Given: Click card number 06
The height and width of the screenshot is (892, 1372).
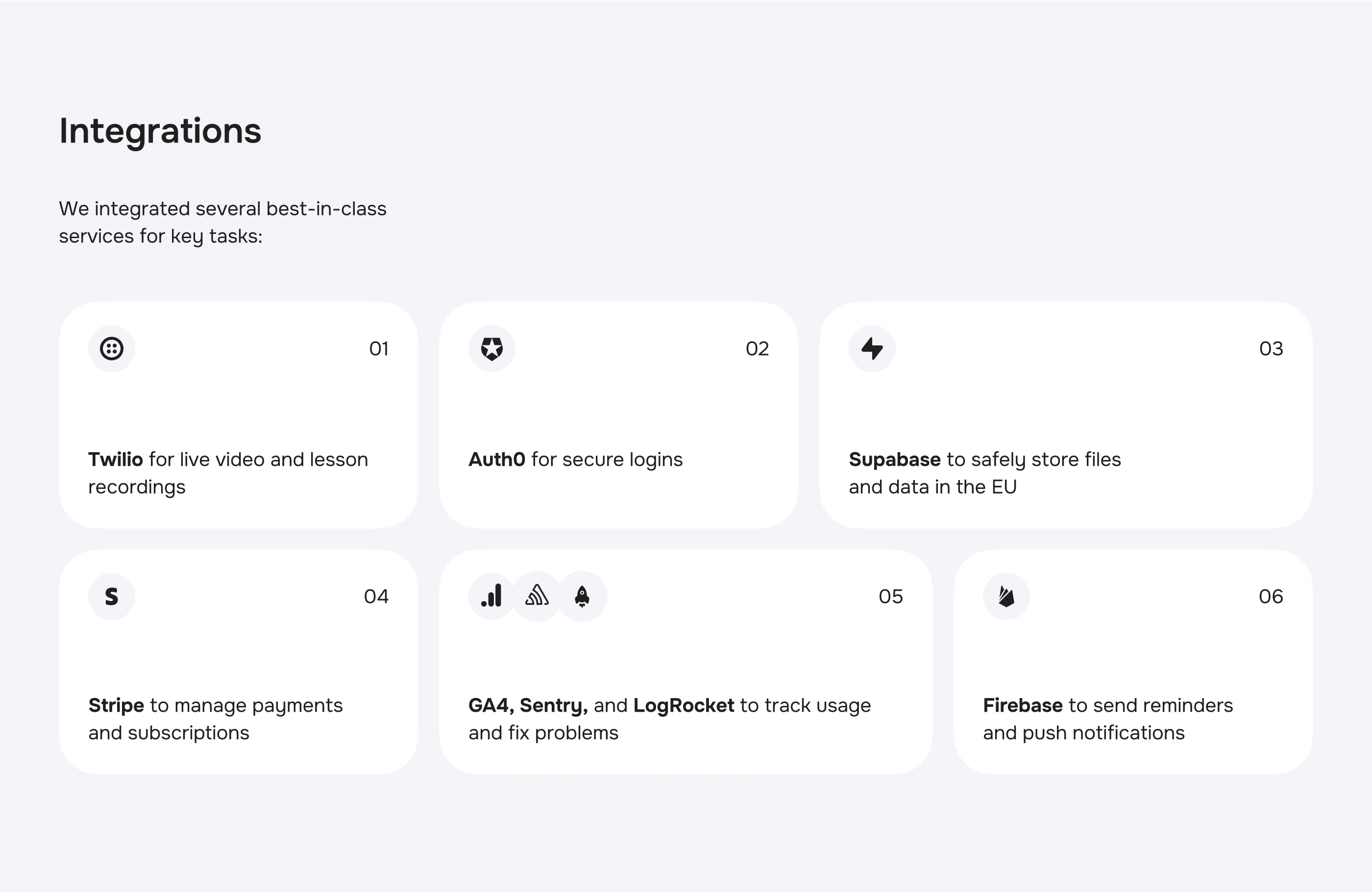Looking at the screenshot, I should 1271,597.
